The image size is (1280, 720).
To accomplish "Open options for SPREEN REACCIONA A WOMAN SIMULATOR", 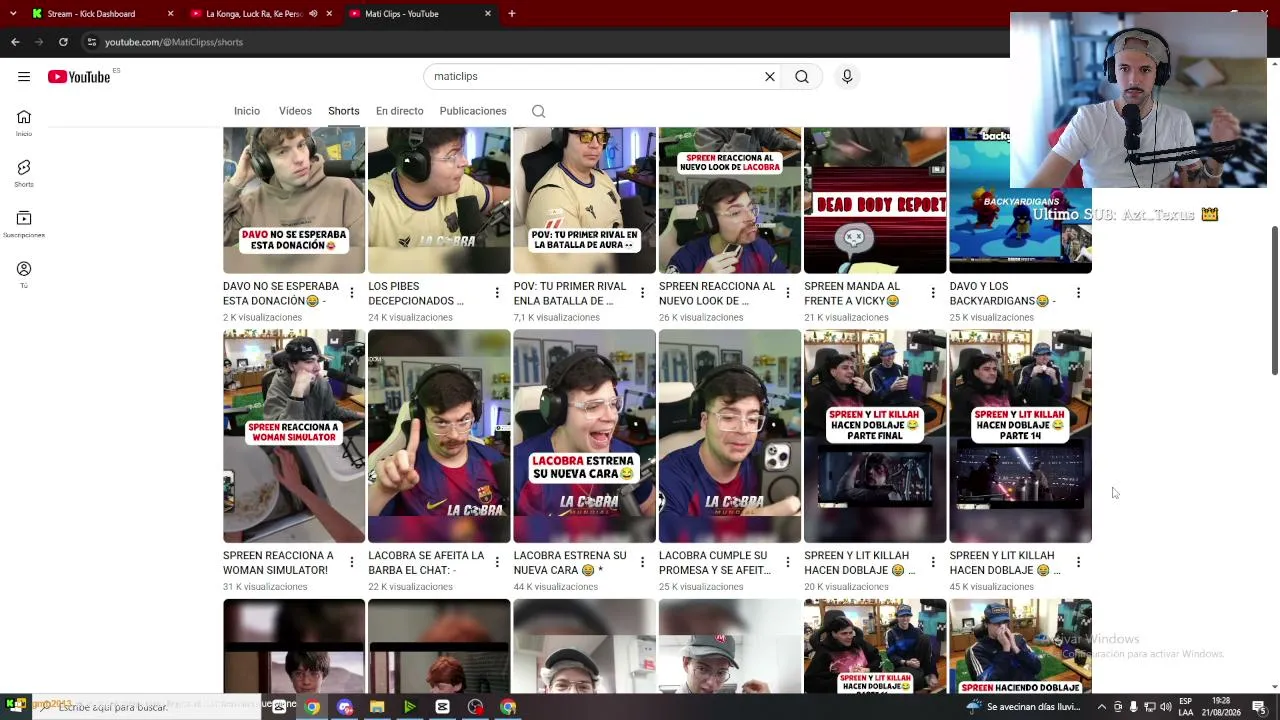I will point(351,562).
